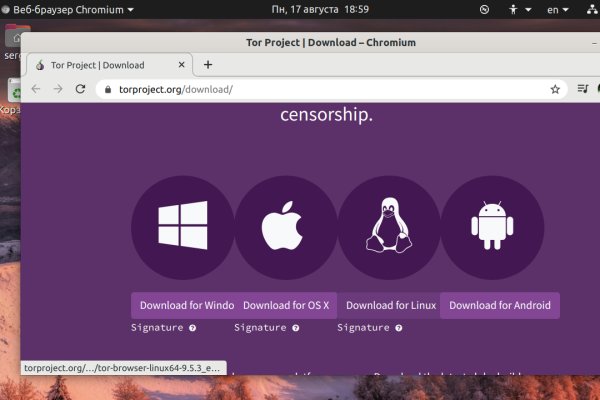Click help icon next to Windows Signature

[x=192, y=327]
